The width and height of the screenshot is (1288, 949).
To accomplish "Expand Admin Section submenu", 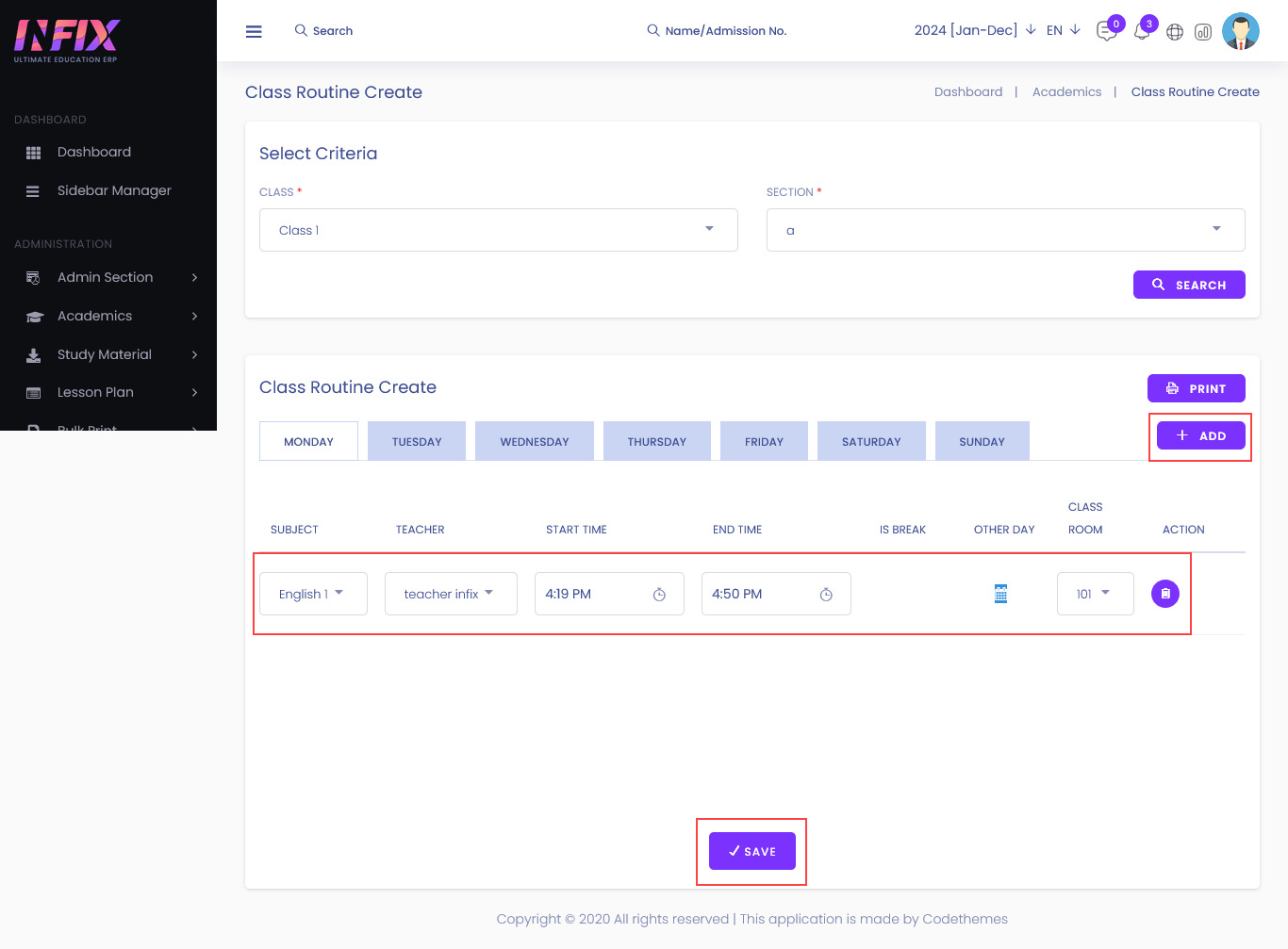I will [194, 277].
